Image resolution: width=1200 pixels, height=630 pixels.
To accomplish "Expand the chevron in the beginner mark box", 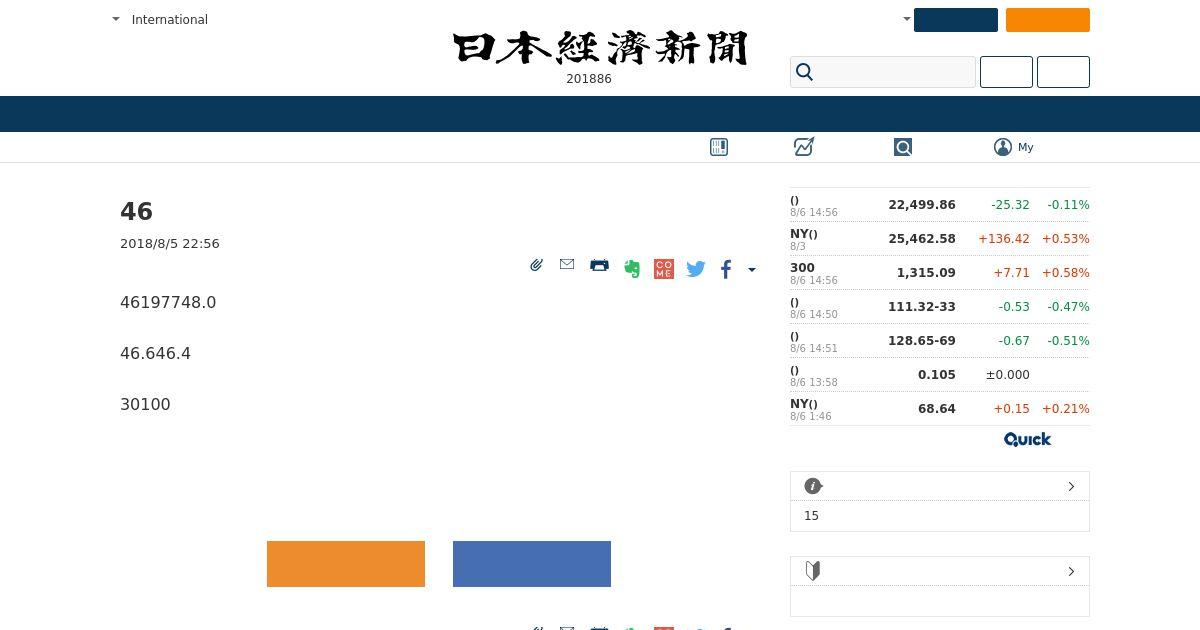I will [1071, 571].
